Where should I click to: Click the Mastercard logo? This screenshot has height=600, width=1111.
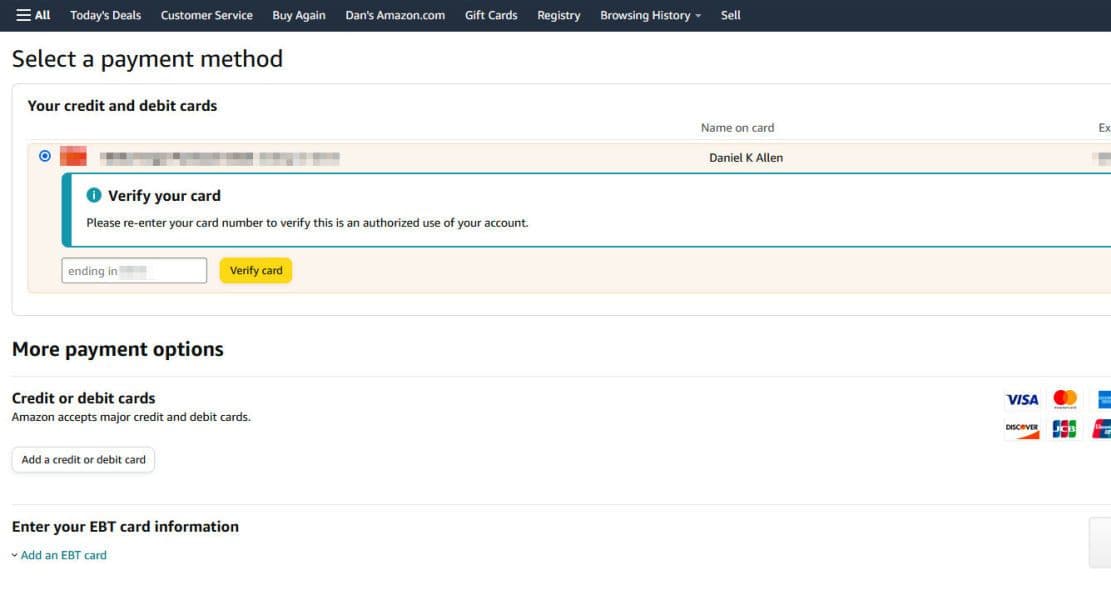coord(1065,399)
